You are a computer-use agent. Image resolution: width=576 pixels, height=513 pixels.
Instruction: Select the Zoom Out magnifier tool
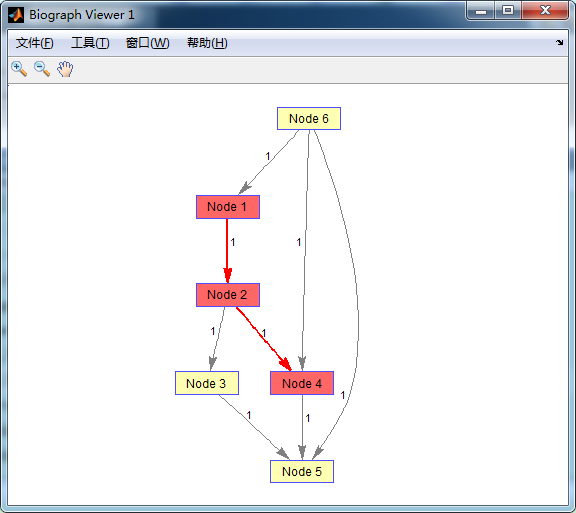pos(42,69)
